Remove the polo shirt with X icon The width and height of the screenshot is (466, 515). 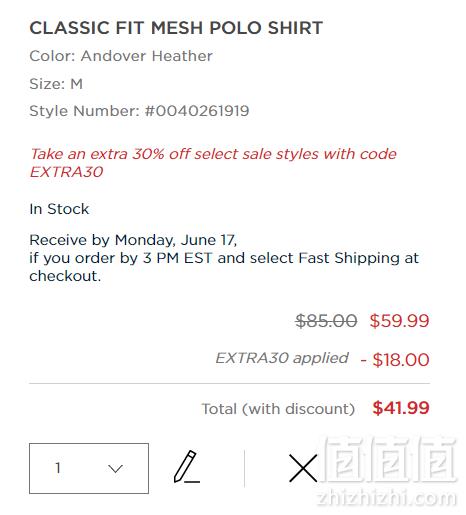[x=303, y=468]
